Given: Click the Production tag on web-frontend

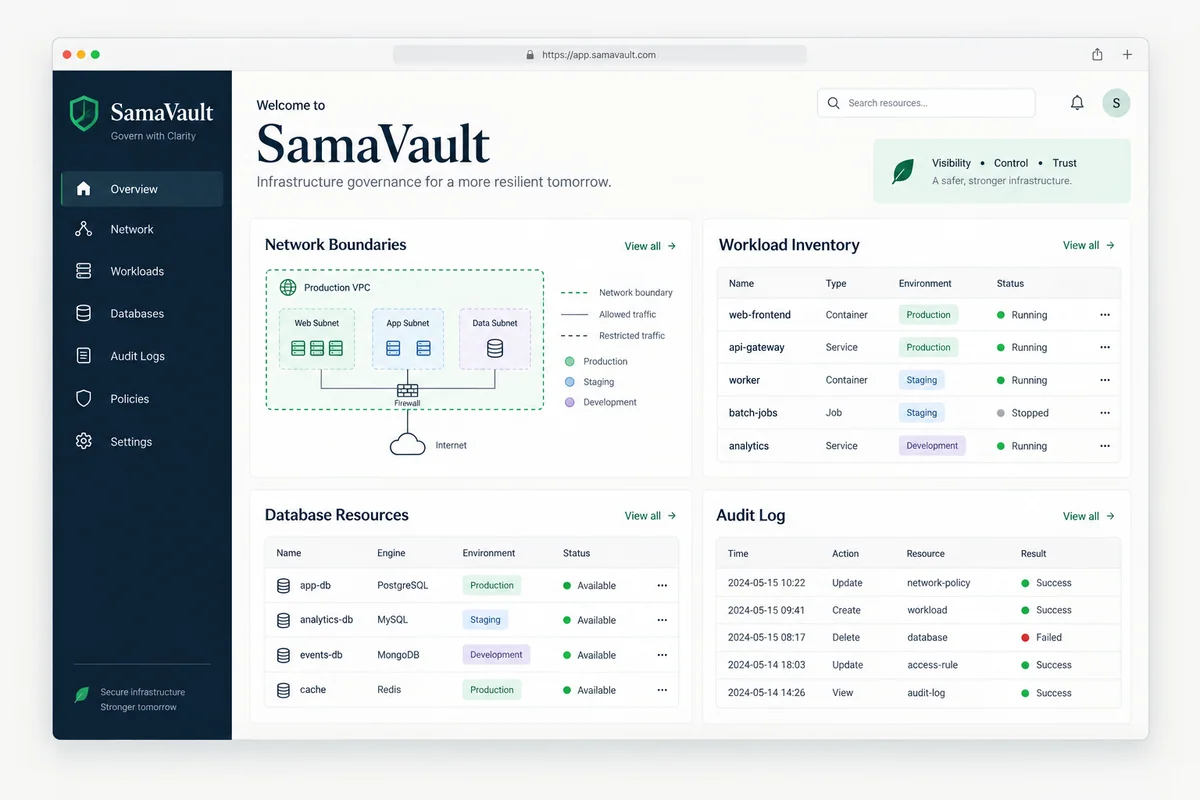Looking at the screenshot, I should pyautogui.click(x=928, y=315).
